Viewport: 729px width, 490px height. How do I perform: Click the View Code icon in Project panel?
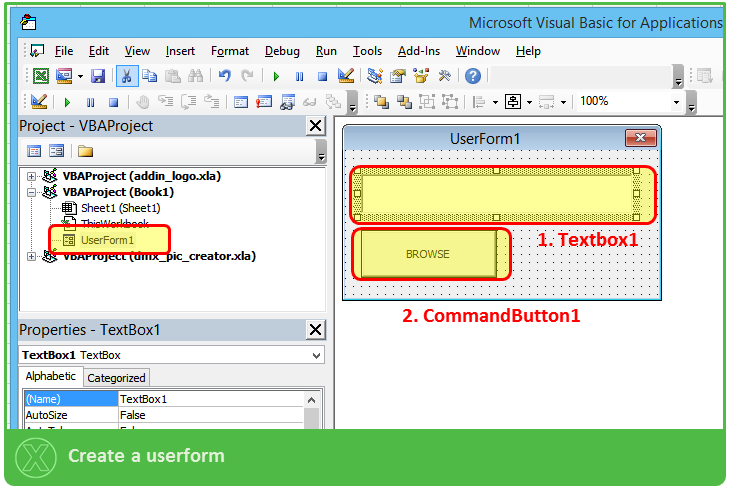click(x=34, y=151)
